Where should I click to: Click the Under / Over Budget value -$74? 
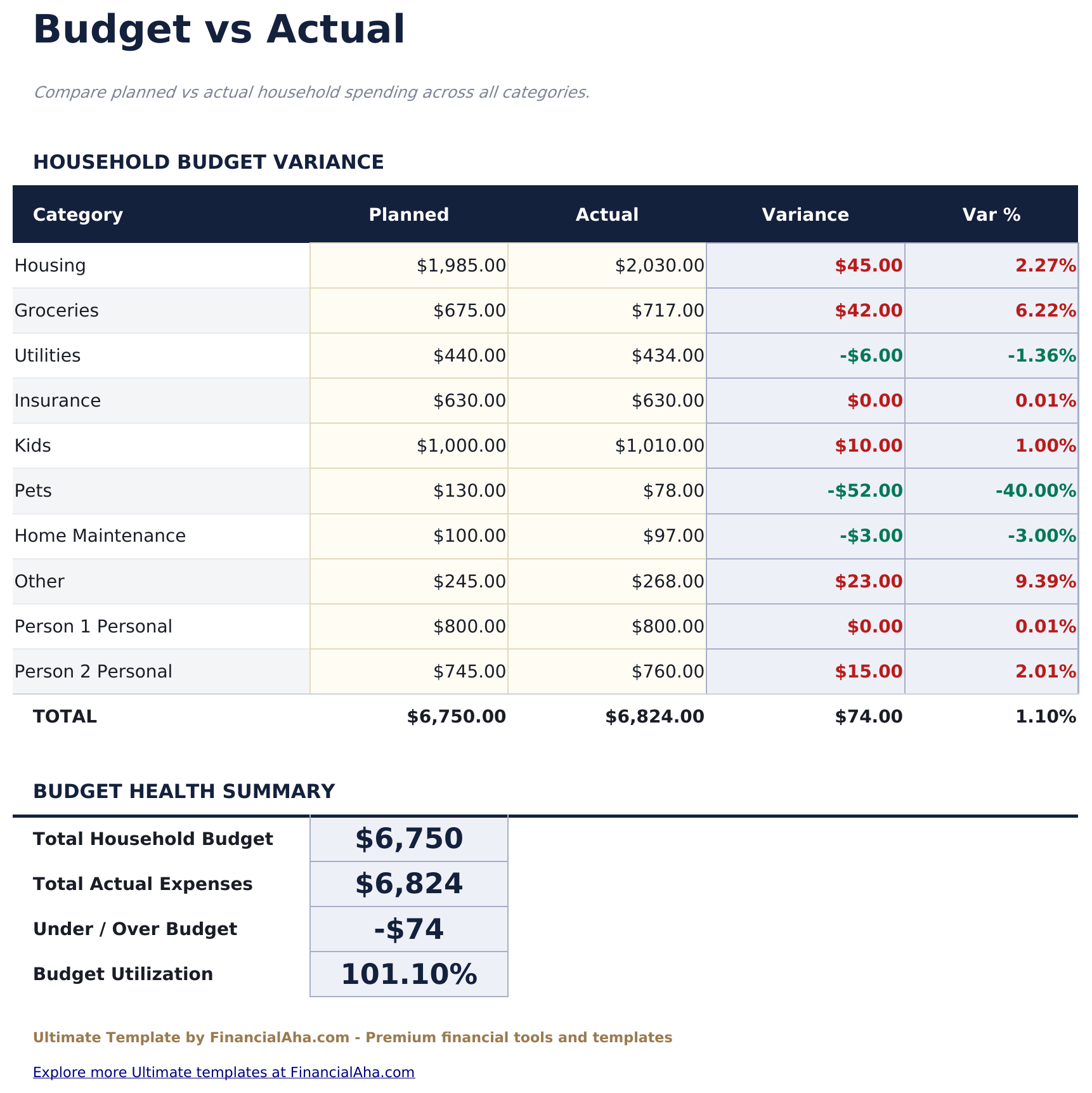click(x=408, y=928)
